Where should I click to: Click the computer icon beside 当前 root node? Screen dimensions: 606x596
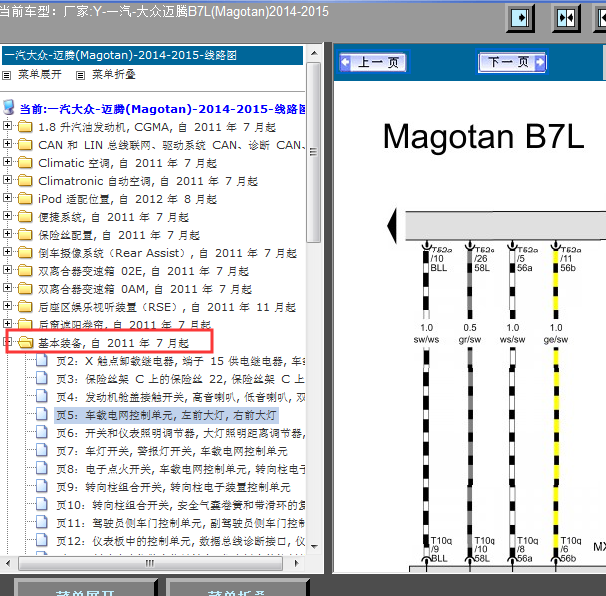[9, 108]
